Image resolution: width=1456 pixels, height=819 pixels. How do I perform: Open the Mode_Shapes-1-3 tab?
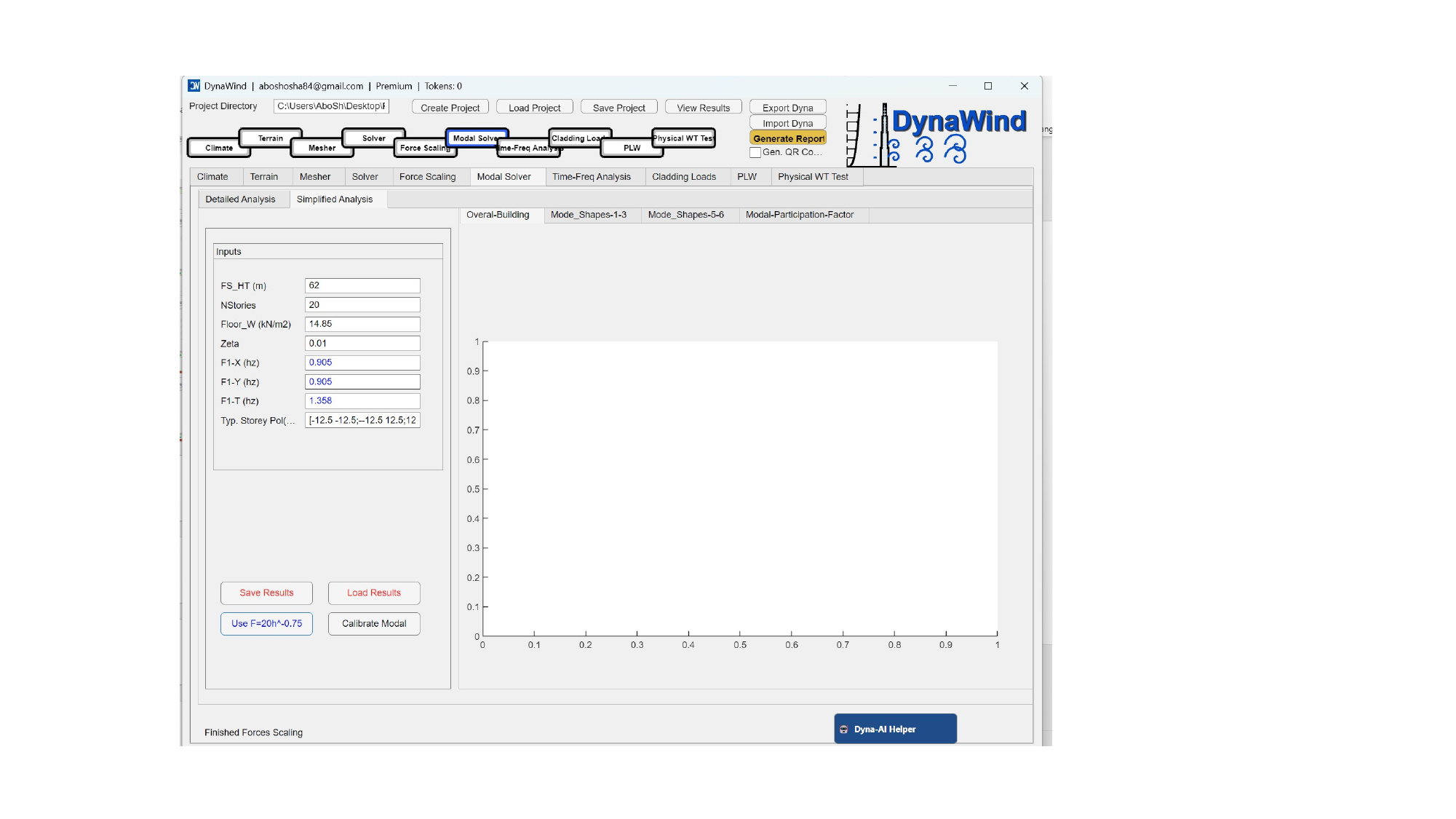[589, 215]
